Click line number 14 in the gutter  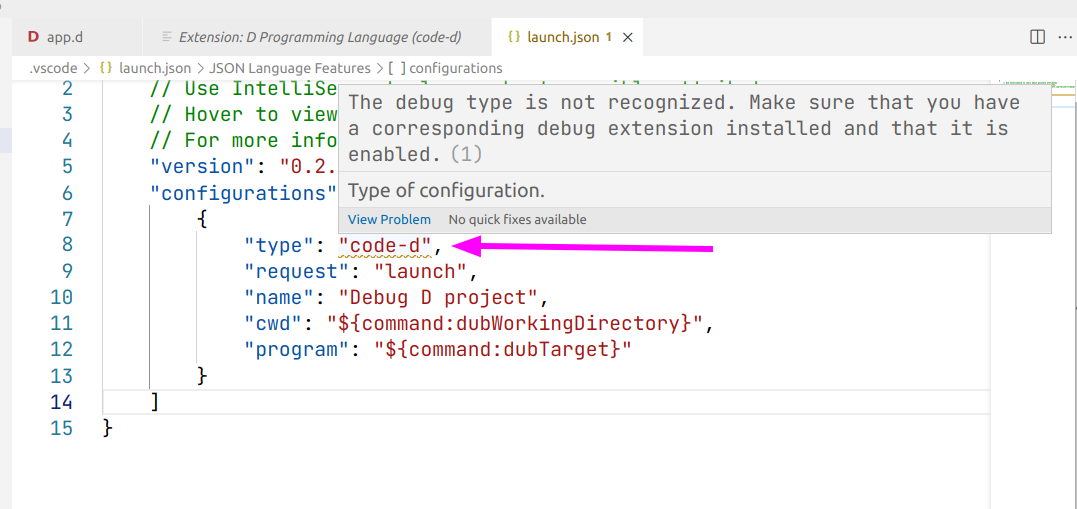coord(60,402)
